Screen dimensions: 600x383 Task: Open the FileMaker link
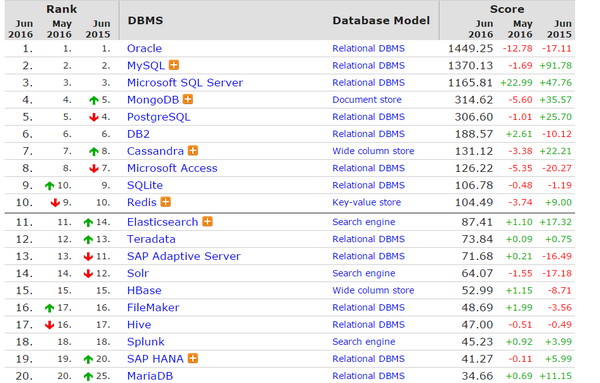click(153, 307)
